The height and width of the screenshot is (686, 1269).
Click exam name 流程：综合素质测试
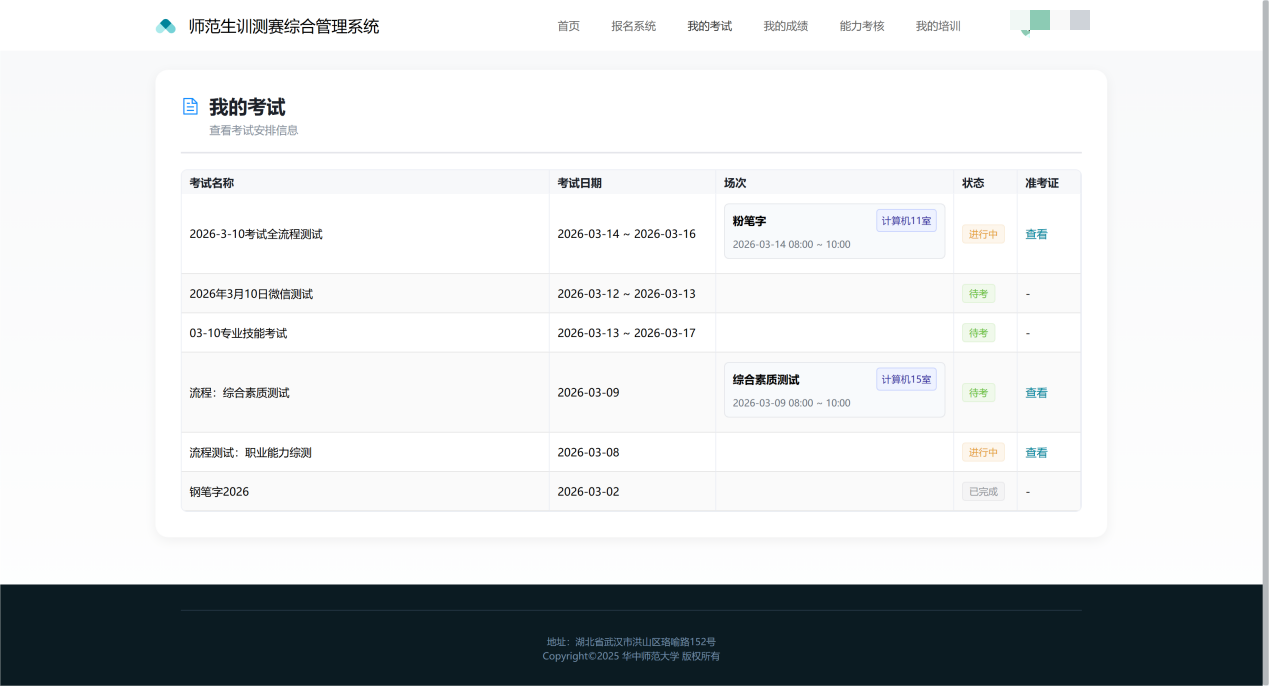tap(239, 393)
